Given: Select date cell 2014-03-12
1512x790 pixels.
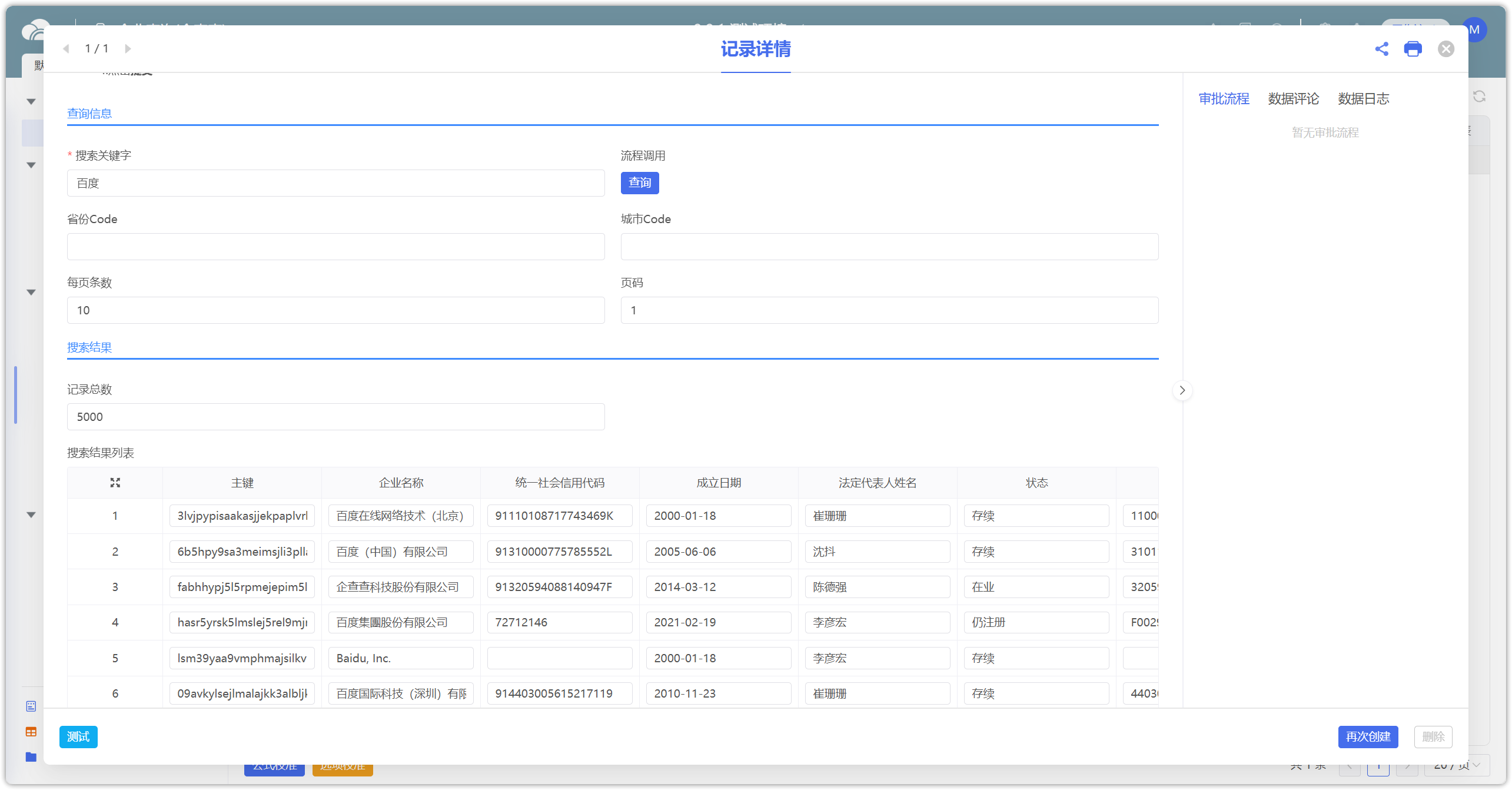Looking at the screenshot, I should tap(719, 587).
